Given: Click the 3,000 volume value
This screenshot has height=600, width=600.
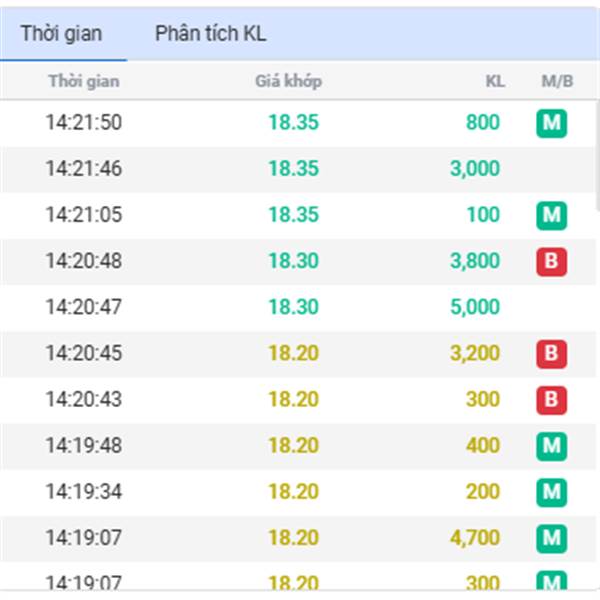Looking at the screenshot, I should (x=475, y=169).
